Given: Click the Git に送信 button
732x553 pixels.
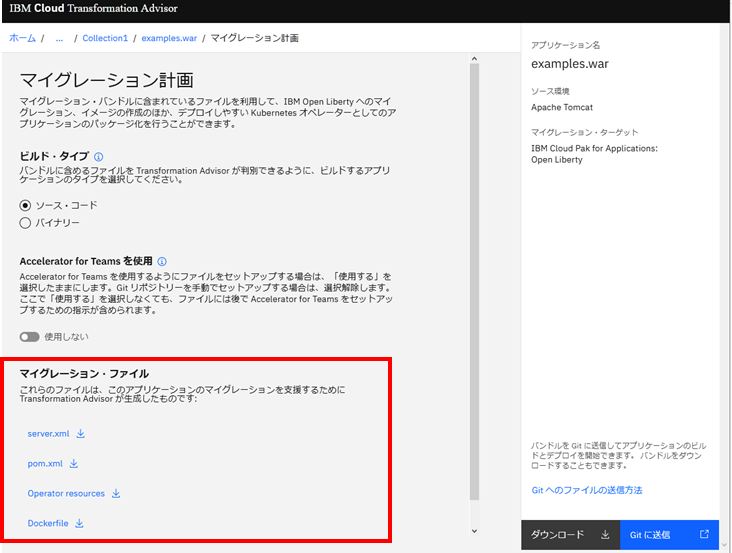Looking at the screenshot, I should (x=669, y=535).
